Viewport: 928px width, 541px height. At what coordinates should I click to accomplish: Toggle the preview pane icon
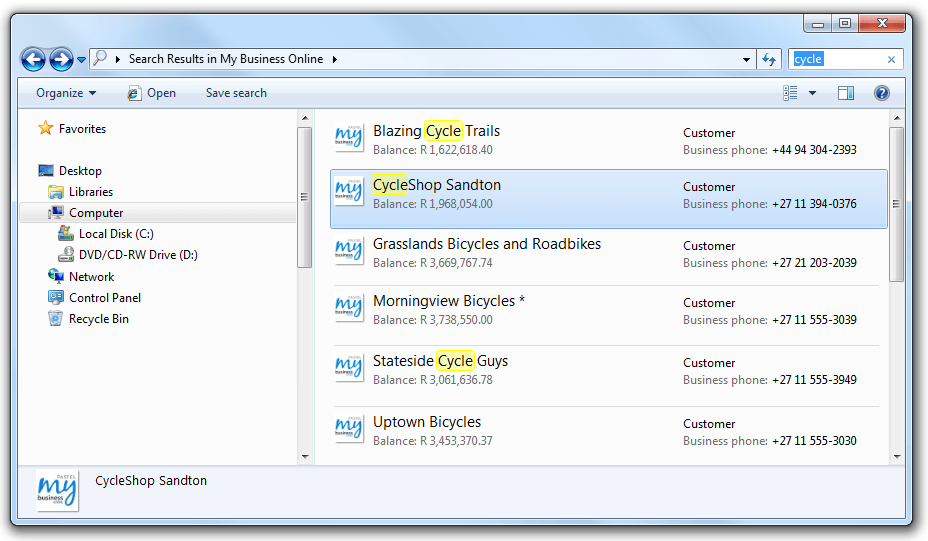point(845,93)
